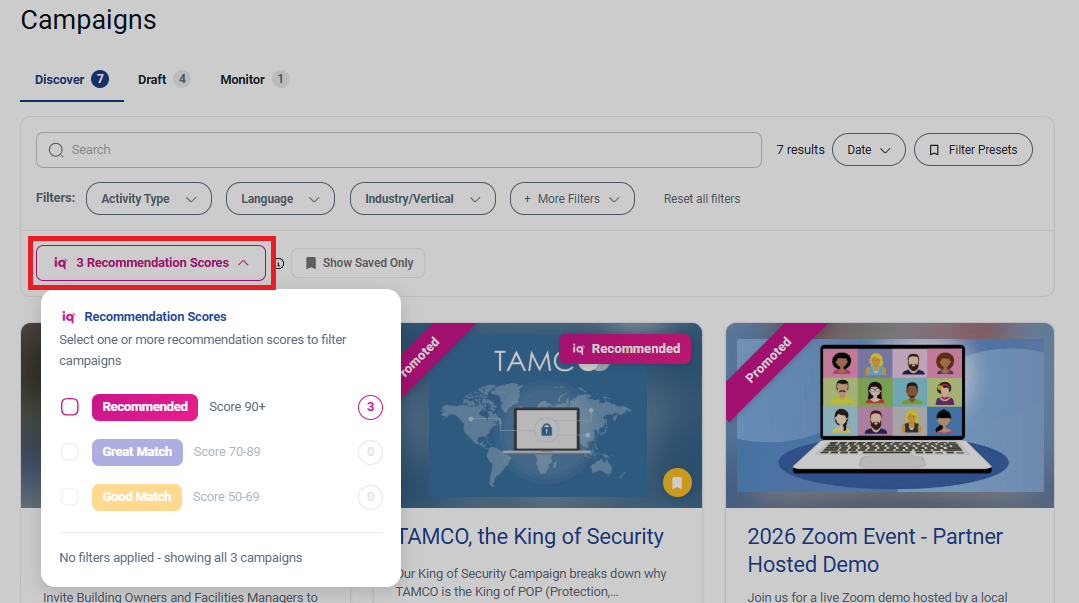Open the TAMCO campaign image

[x=551, y=416]
